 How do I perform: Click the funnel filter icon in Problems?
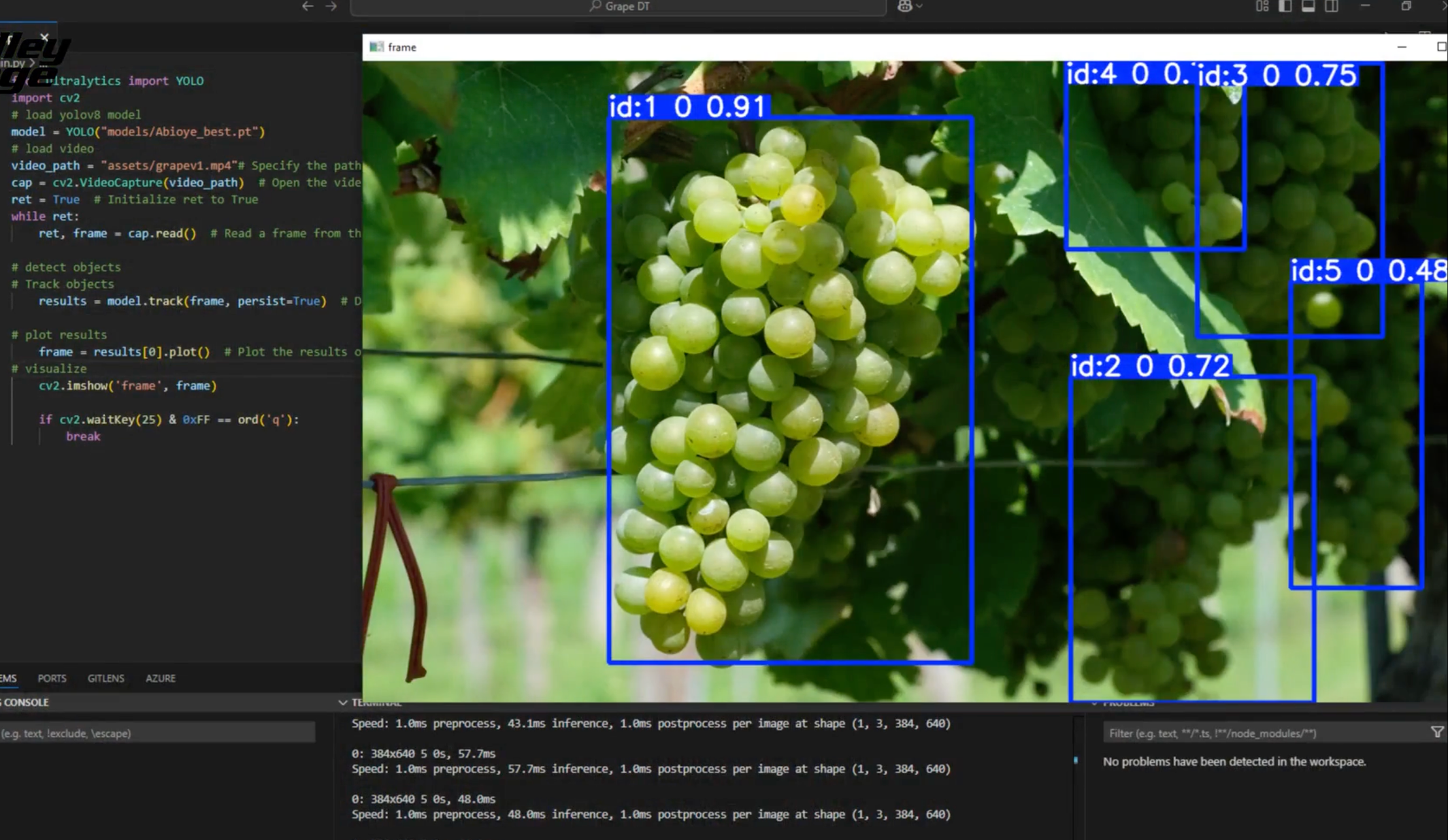[x=1437, y=733]
